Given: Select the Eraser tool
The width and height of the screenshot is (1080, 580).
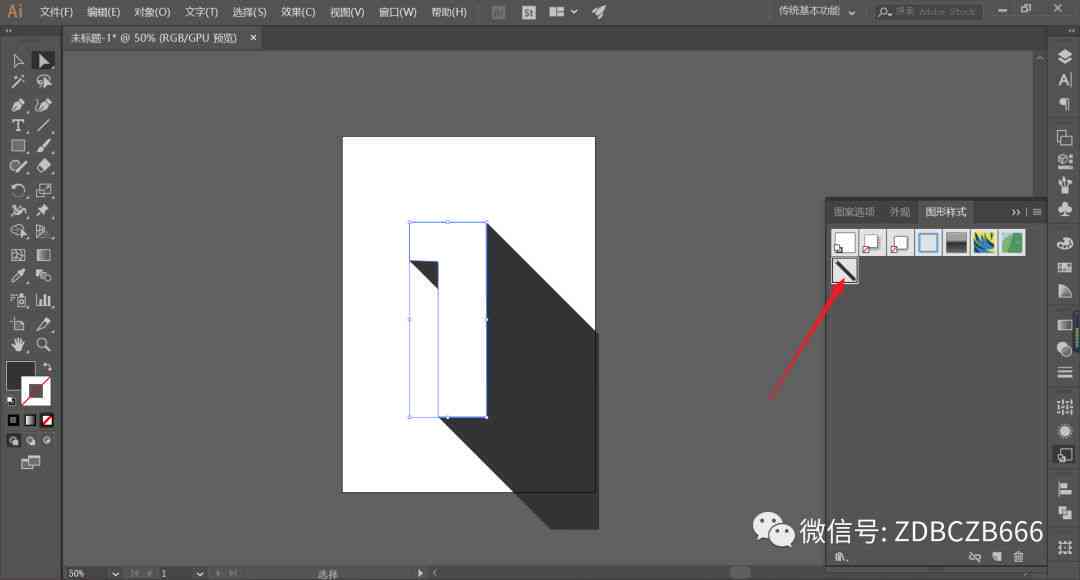Looking at the screenshot, I should tap(43, 166).
